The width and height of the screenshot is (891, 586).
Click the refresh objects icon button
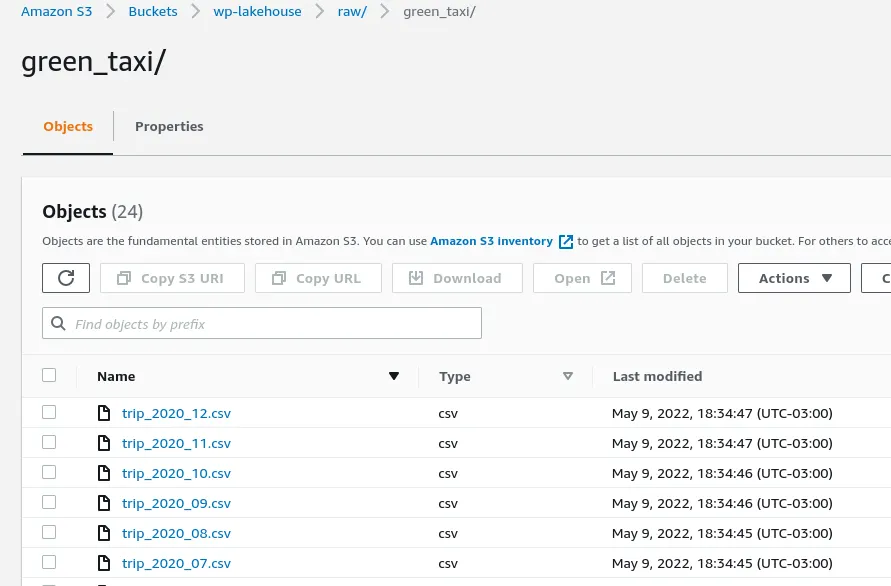pos(66,278)
